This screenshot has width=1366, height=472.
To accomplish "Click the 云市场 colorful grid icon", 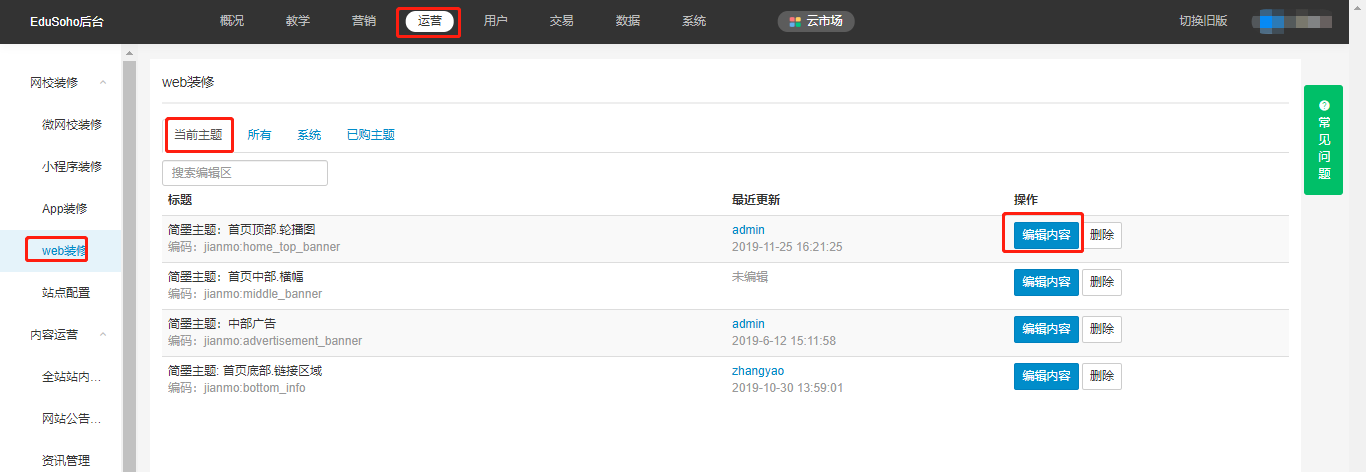I will pos(795,21).
